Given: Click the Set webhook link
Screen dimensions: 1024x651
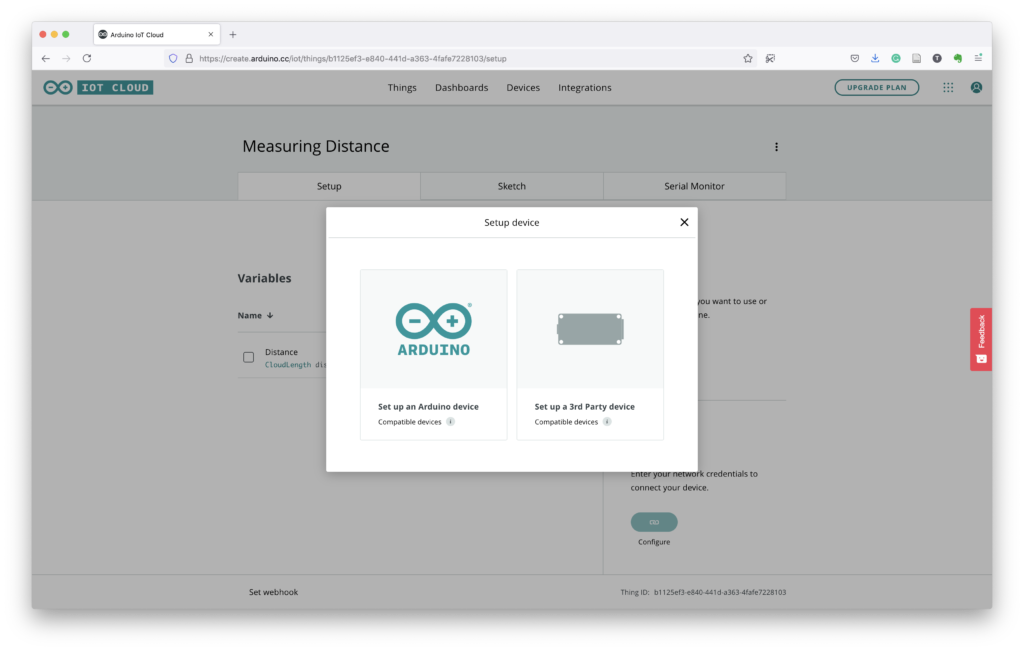Looking at the screenshot, I should point(273,592).
